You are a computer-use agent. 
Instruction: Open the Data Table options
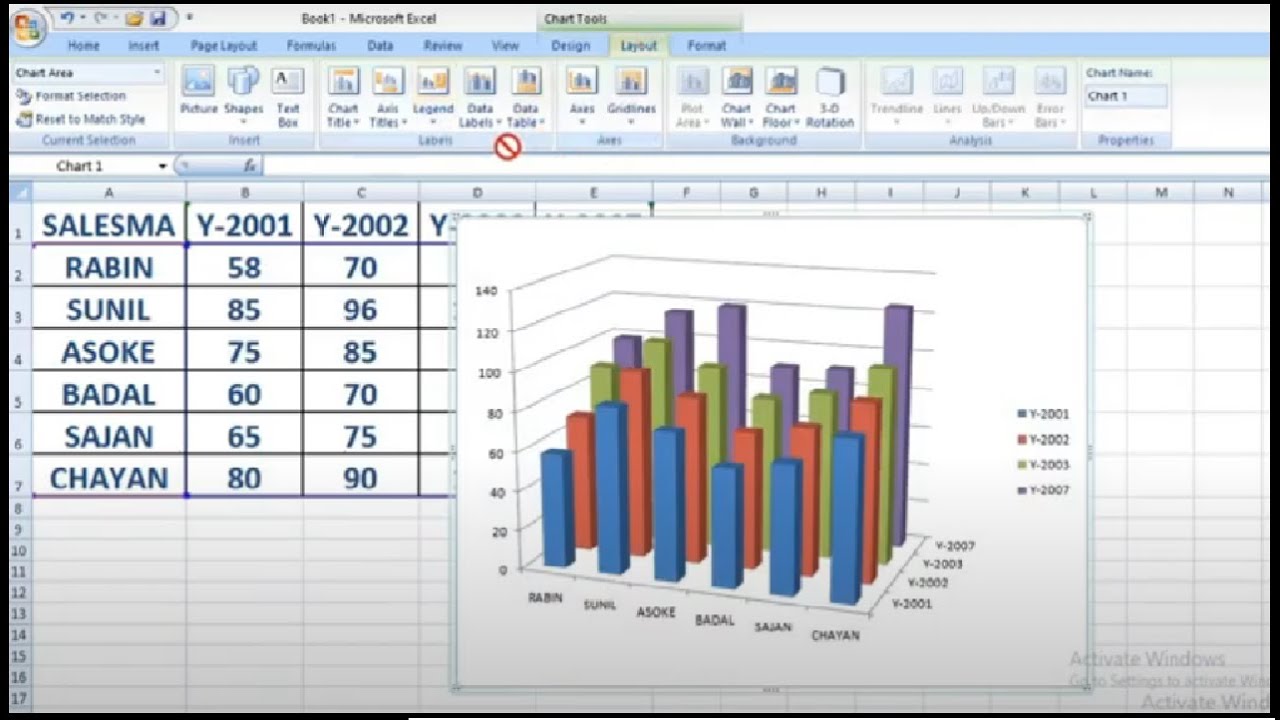(526, 97)
